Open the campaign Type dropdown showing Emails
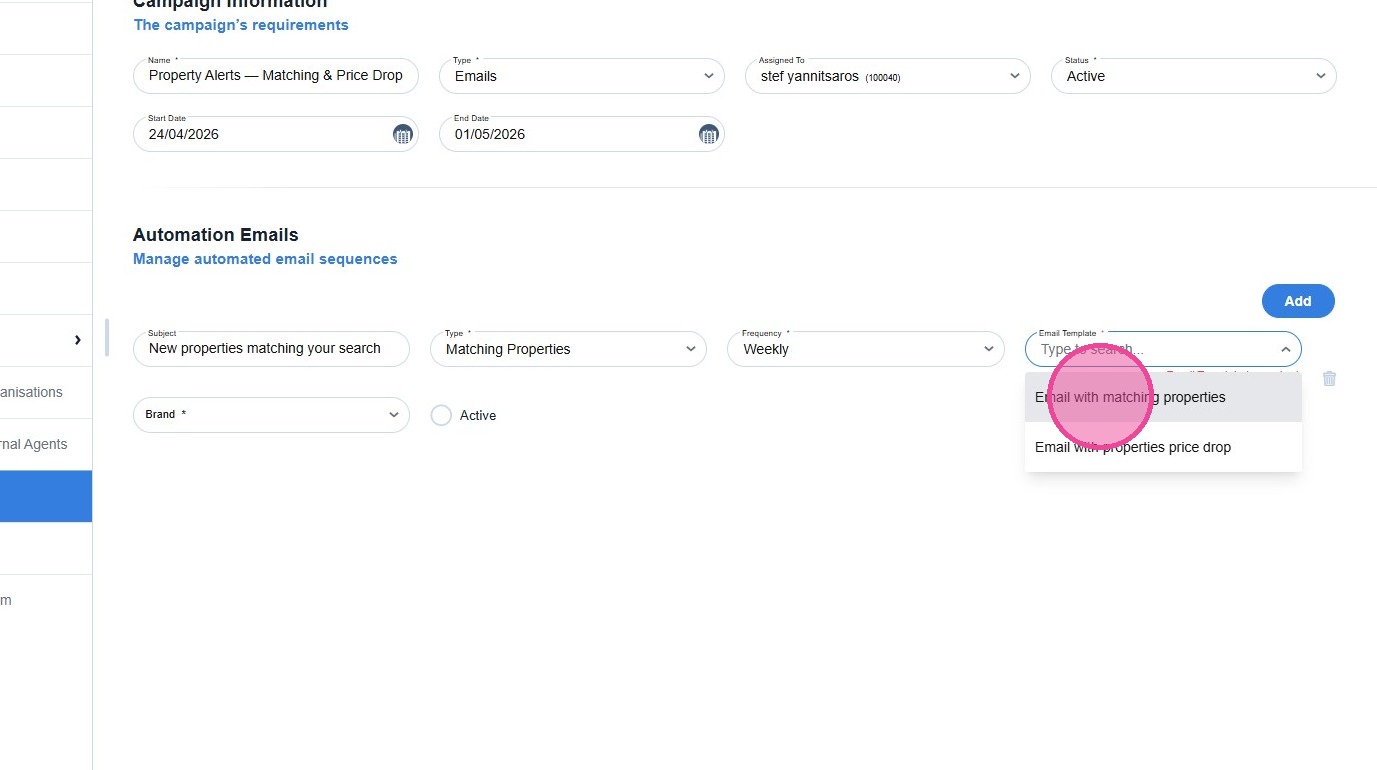Viewport: 1377px width, 770px height. [582, 76]
